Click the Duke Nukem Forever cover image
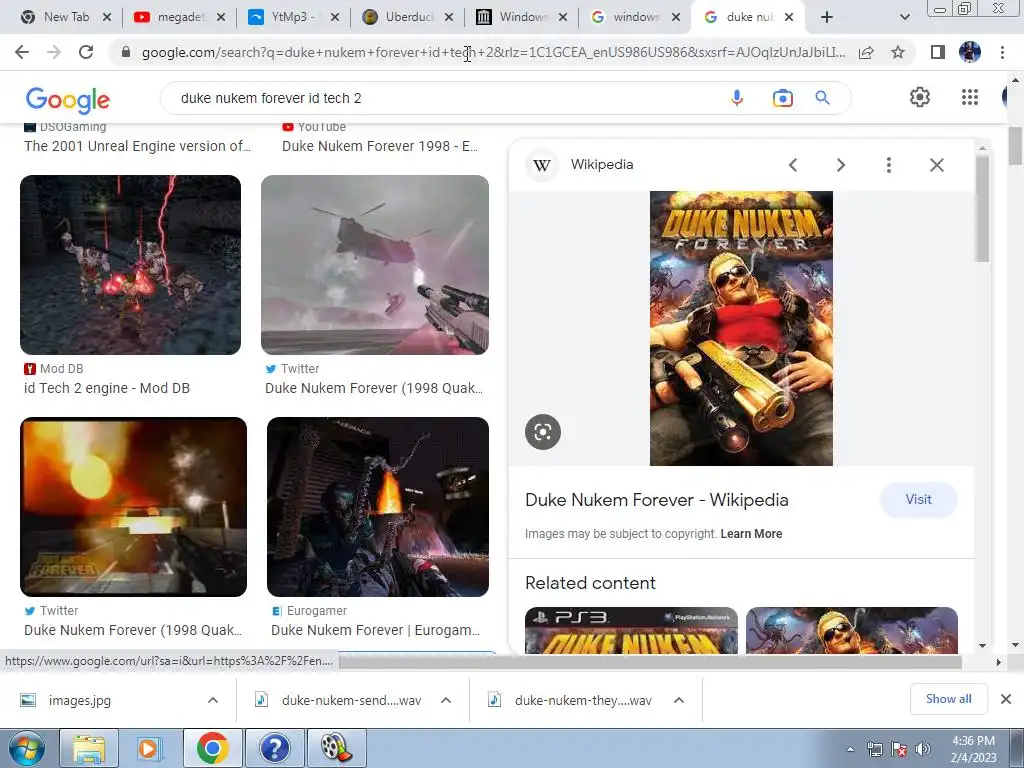This screenshot has width=1024, height=768. pos(741,328)
